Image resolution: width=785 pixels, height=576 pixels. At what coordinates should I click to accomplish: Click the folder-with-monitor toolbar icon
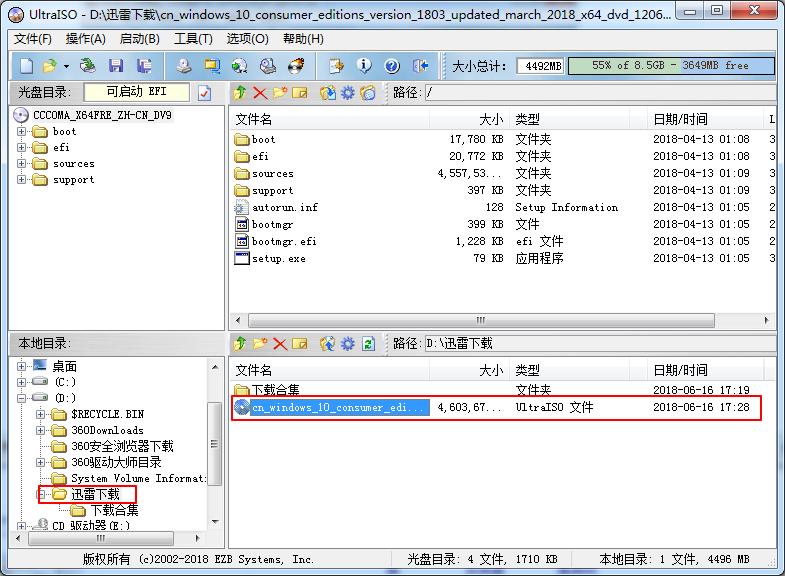[x=212, y=66]
